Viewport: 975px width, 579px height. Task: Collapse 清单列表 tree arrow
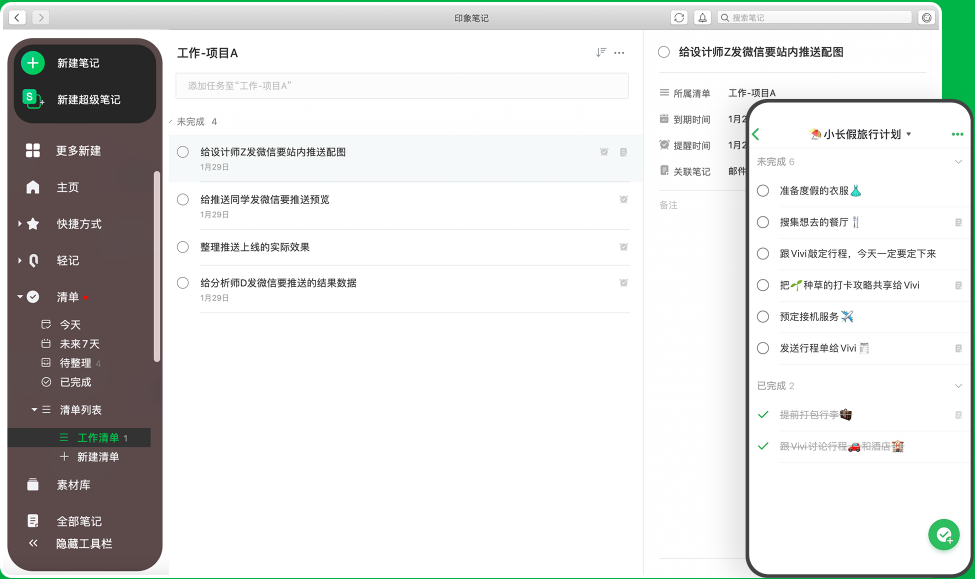point(34,410)
